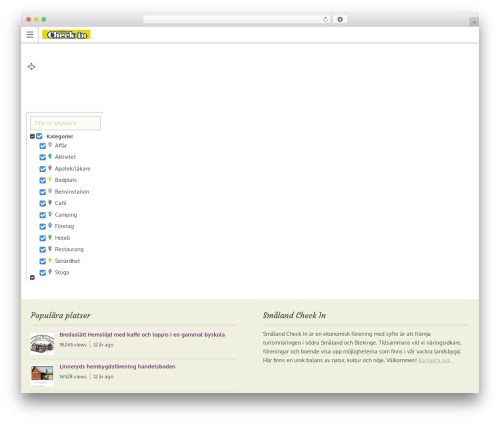The height and width of the screenshot is (423, 500).
Task: Uncheck the Restaurang checkbox
Action: coord(43,250)
